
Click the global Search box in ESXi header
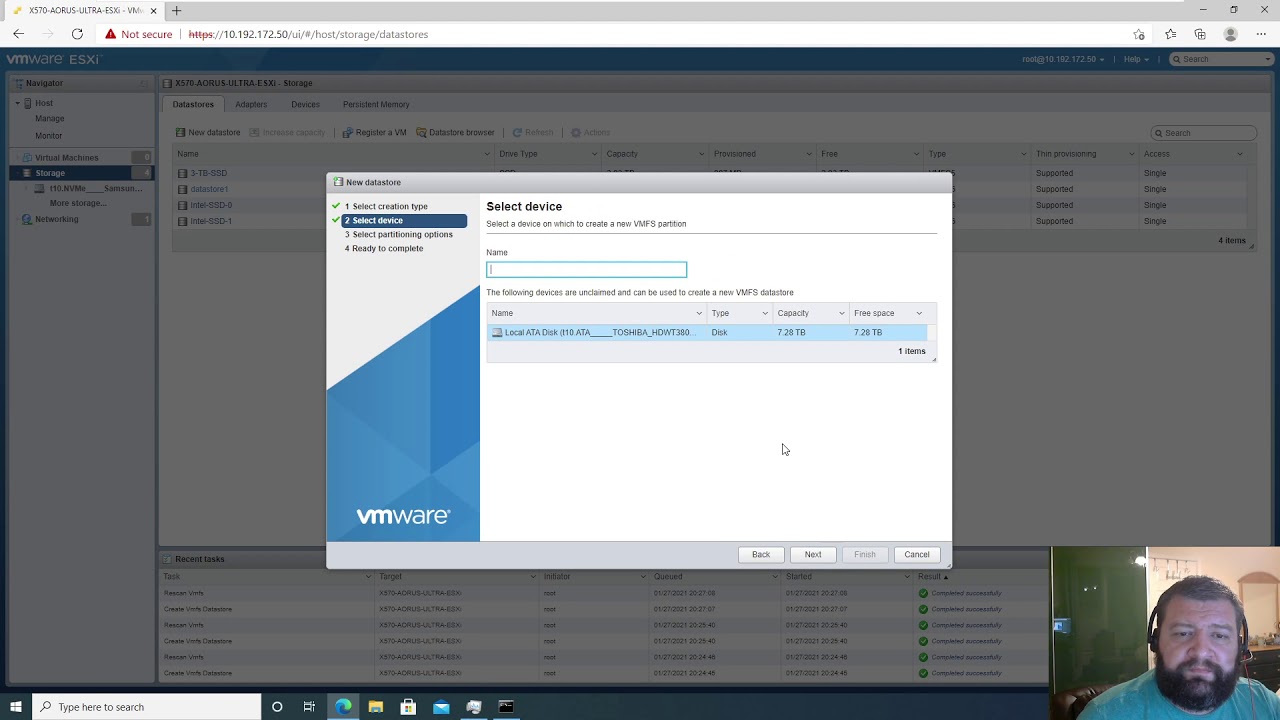coord(1220,59)
